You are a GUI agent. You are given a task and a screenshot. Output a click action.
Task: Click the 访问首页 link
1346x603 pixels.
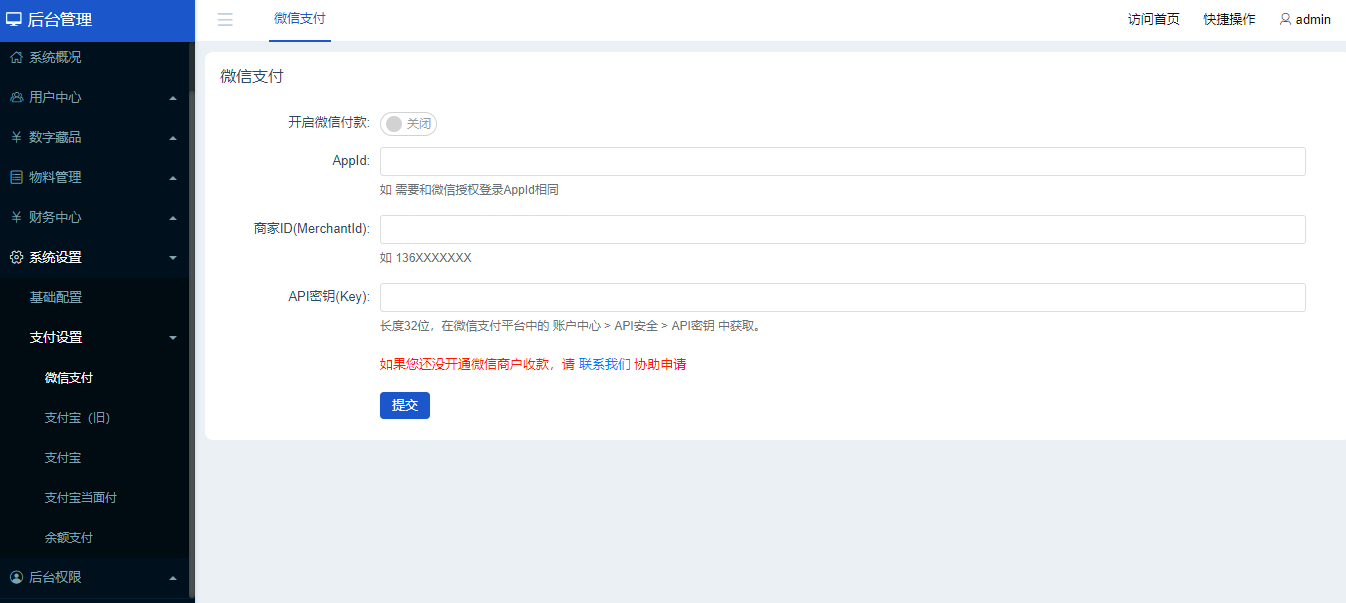[1153, 19]
